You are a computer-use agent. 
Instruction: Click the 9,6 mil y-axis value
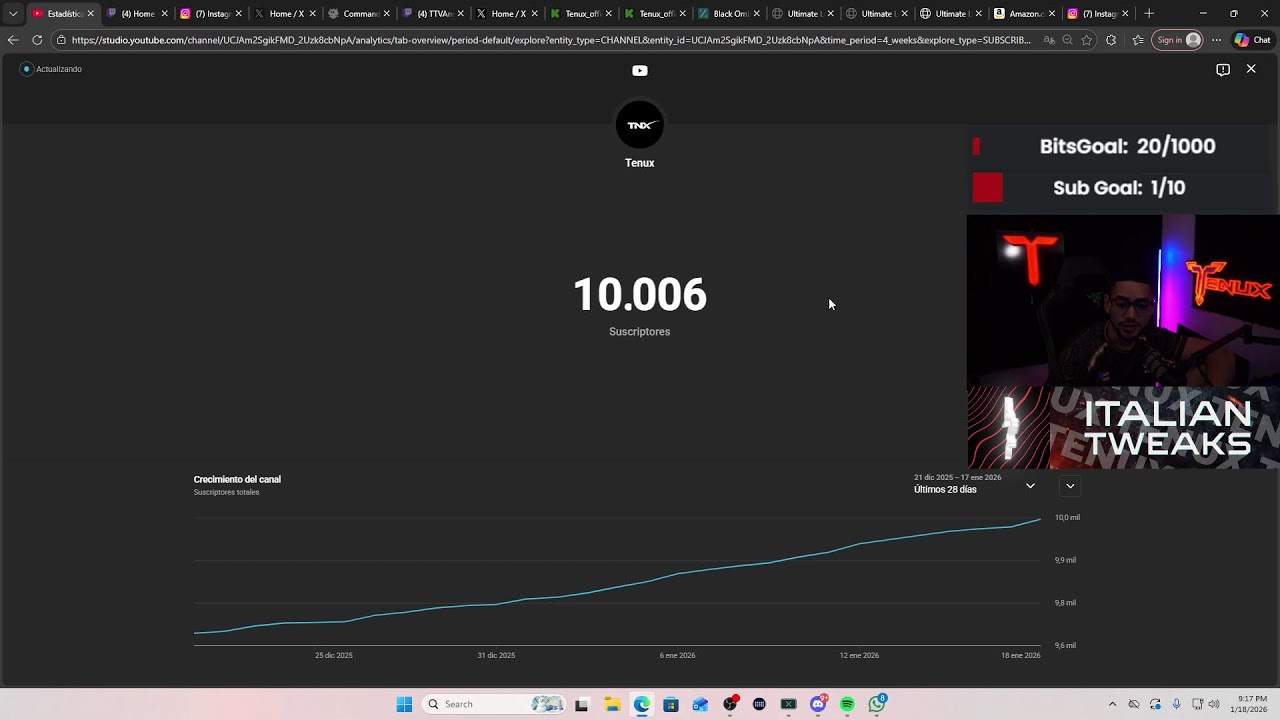(1065, 645)
